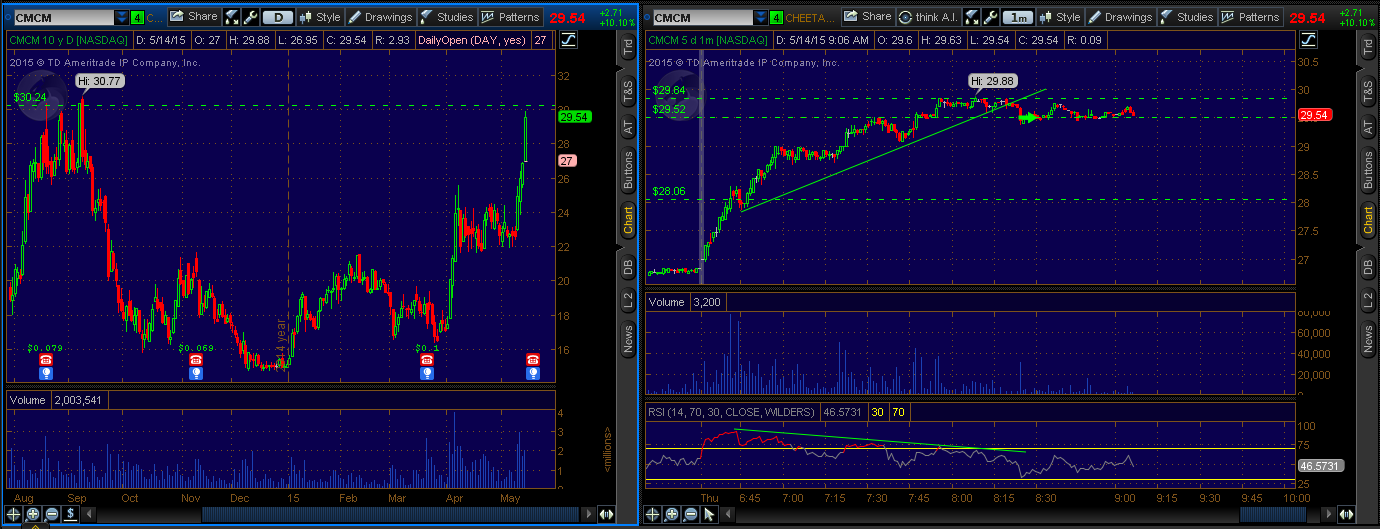Click expand time axis arrows under right chart

(x=1345, y=514)
